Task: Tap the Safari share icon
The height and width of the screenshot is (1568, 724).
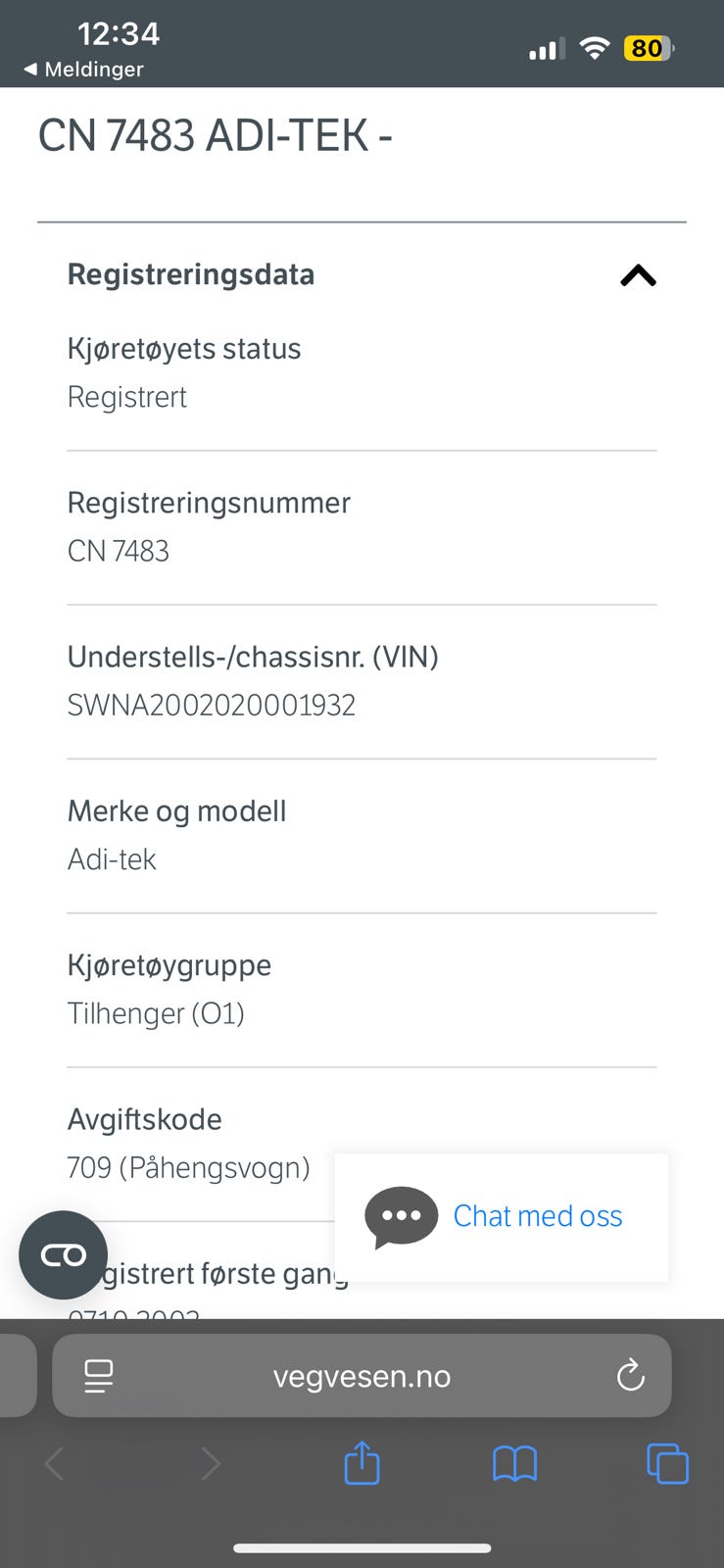Action: click(362, 1462)
